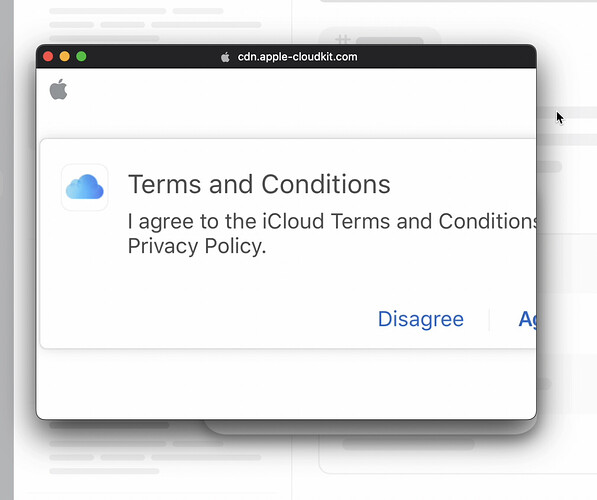Click the Privacy Policy text
Image resolution: width=597 pixels, height=500 pixels.
pyautogui.click(x=196, y=246)
